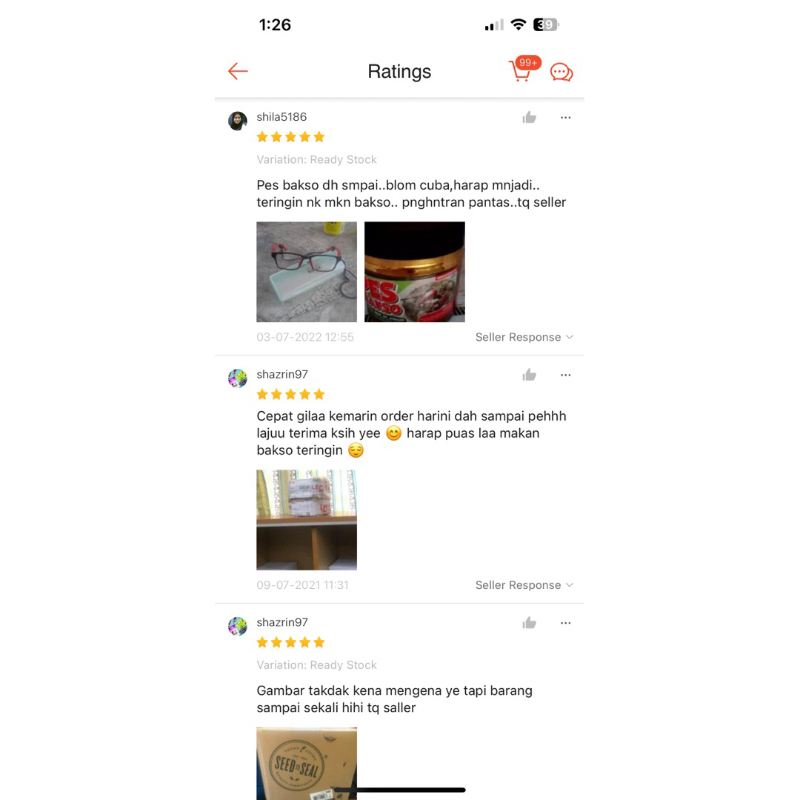Screen dimensions: 800x800
Task: Tap shazrin97's avatar on the last review
Action: [x=237, y=626]
